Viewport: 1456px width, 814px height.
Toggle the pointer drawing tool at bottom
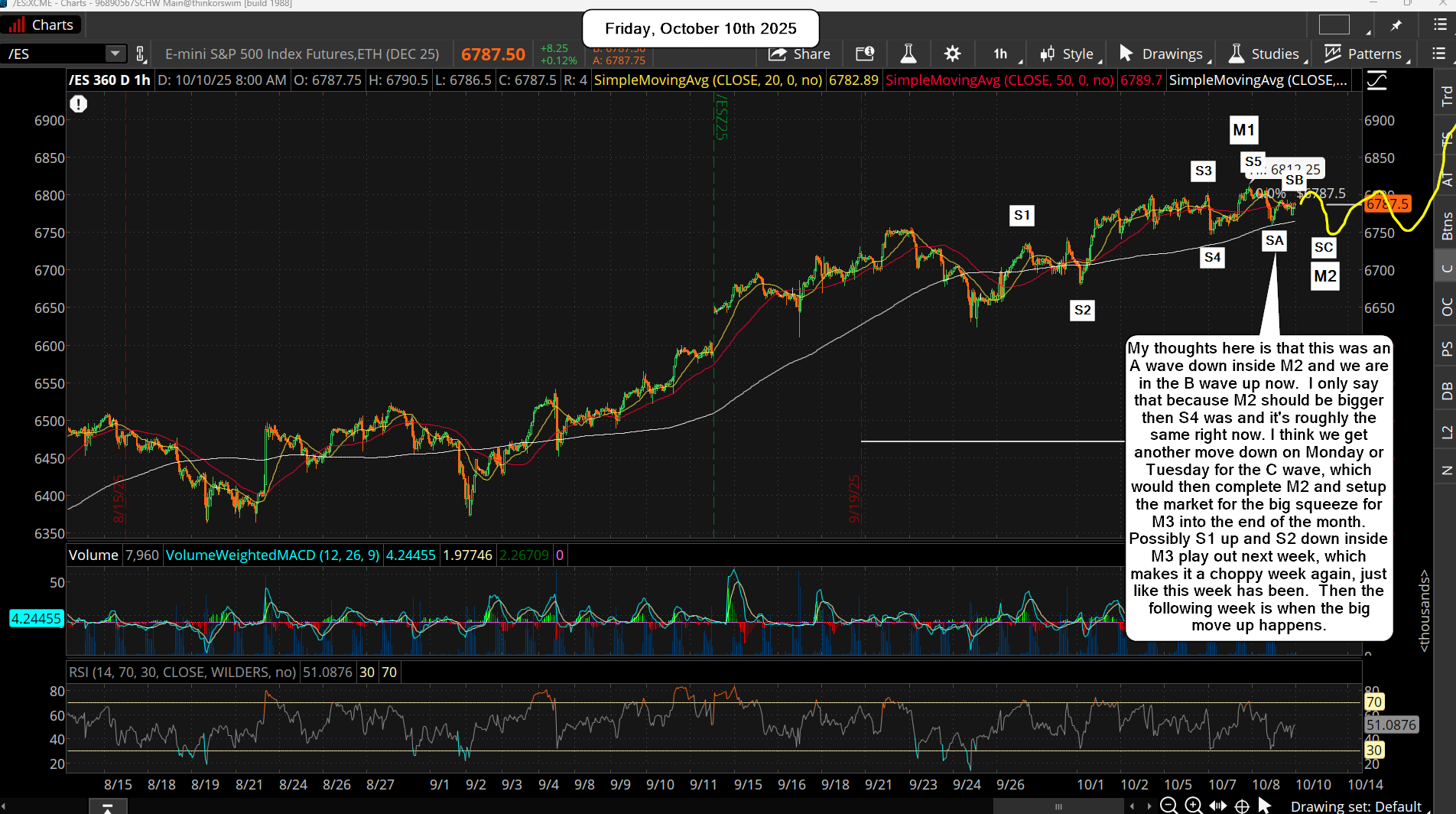1265,806
